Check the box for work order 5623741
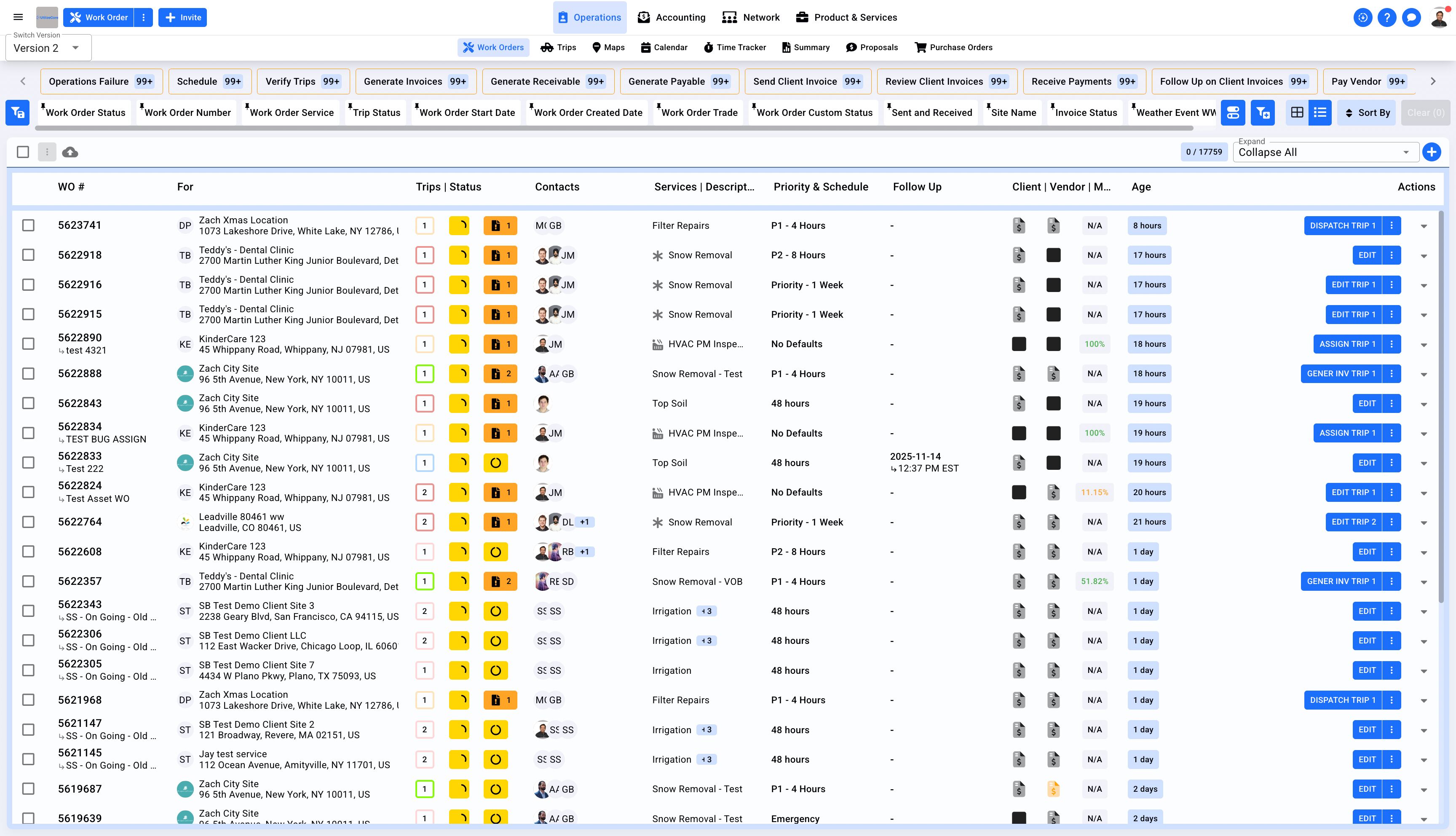1456x836 pixels. (28, 226)
